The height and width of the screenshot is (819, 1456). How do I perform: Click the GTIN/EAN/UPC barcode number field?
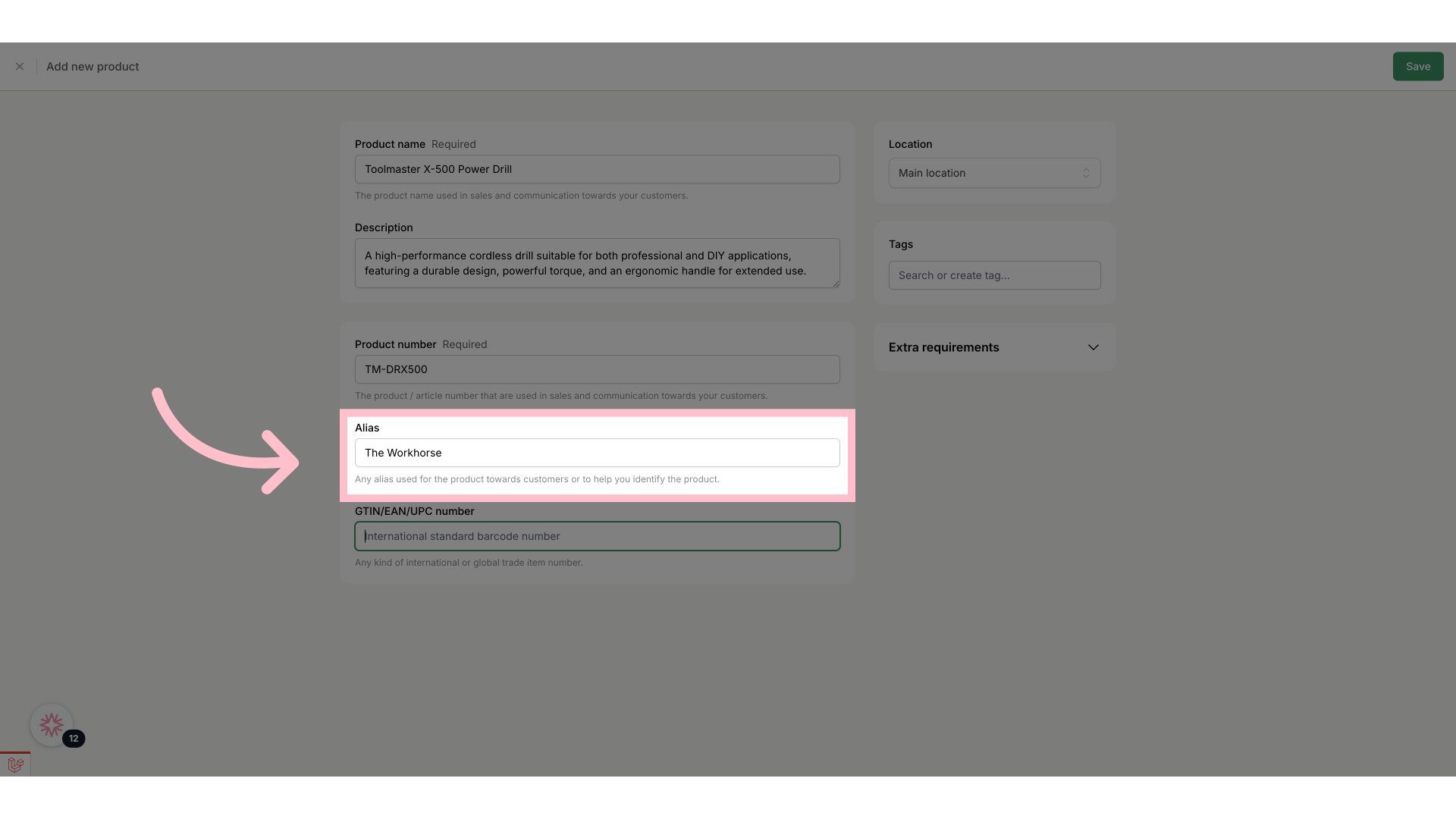pos(597,536)
